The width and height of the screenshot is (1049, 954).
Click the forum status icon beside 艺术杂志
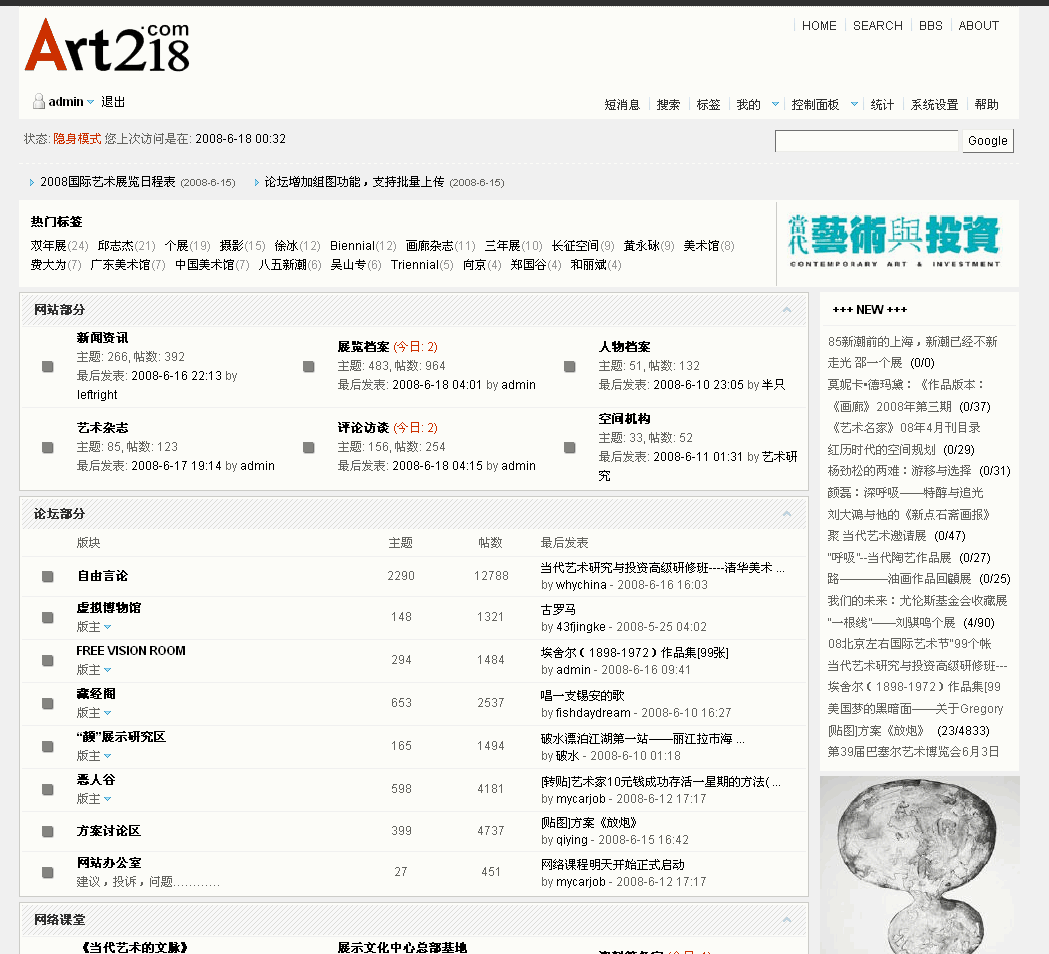[x=47, y=448]
